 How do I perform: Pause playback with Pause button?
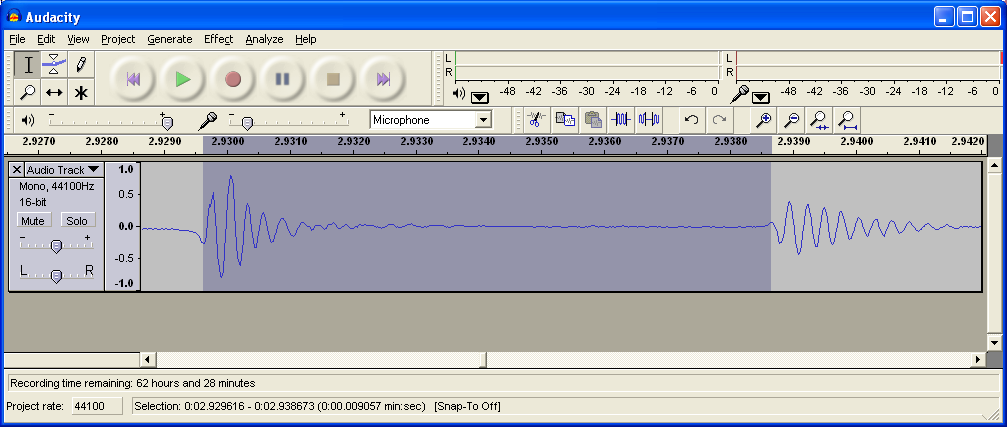pyautogui.click(x=283, y=79)
